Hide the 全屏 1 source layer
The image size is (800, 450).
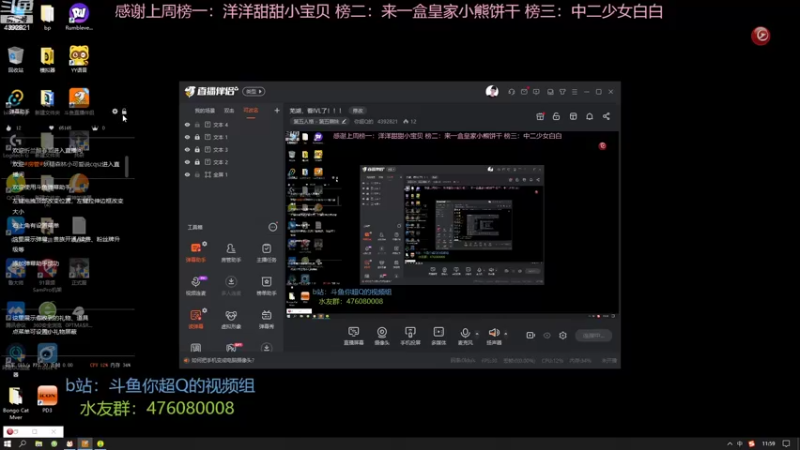tap(187, 174)
